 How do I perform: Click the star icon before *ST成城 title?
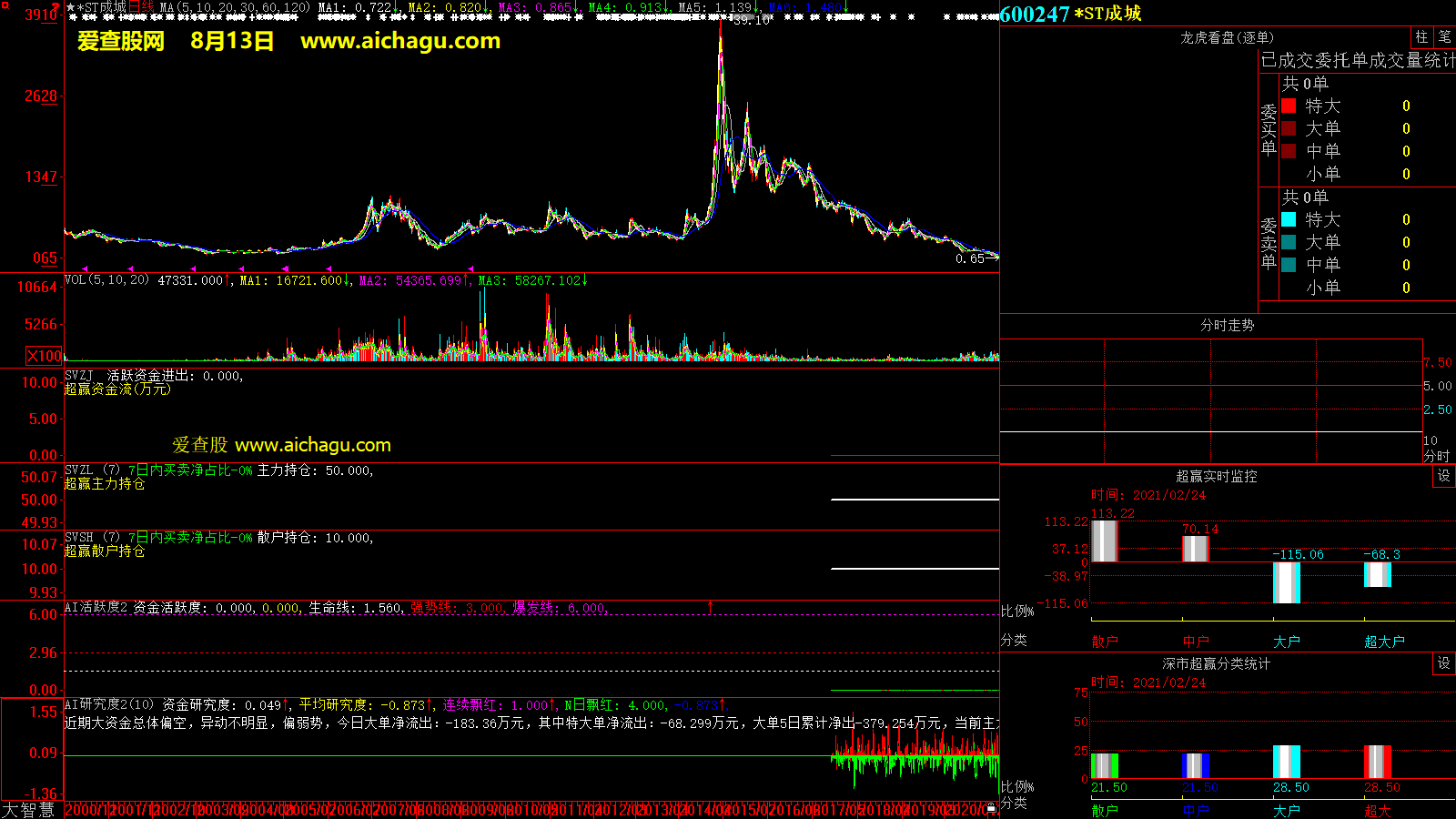(x=71, y=7)
